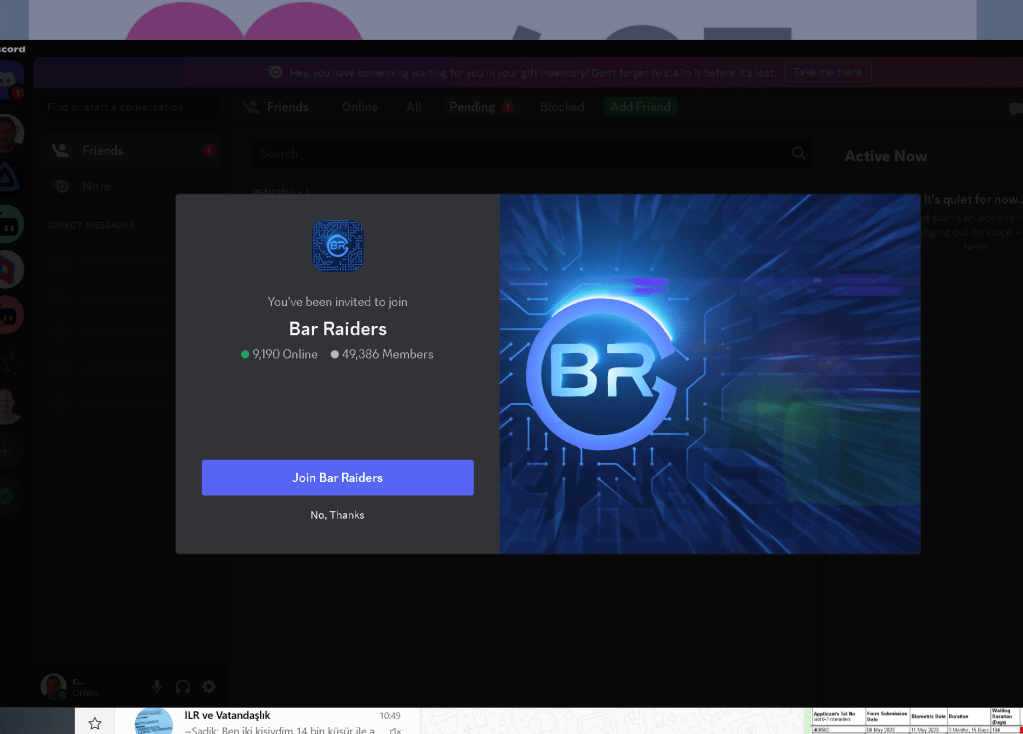Open Nitro in the sidebar
1023x734 pixels.
click(x=130, y=187)
